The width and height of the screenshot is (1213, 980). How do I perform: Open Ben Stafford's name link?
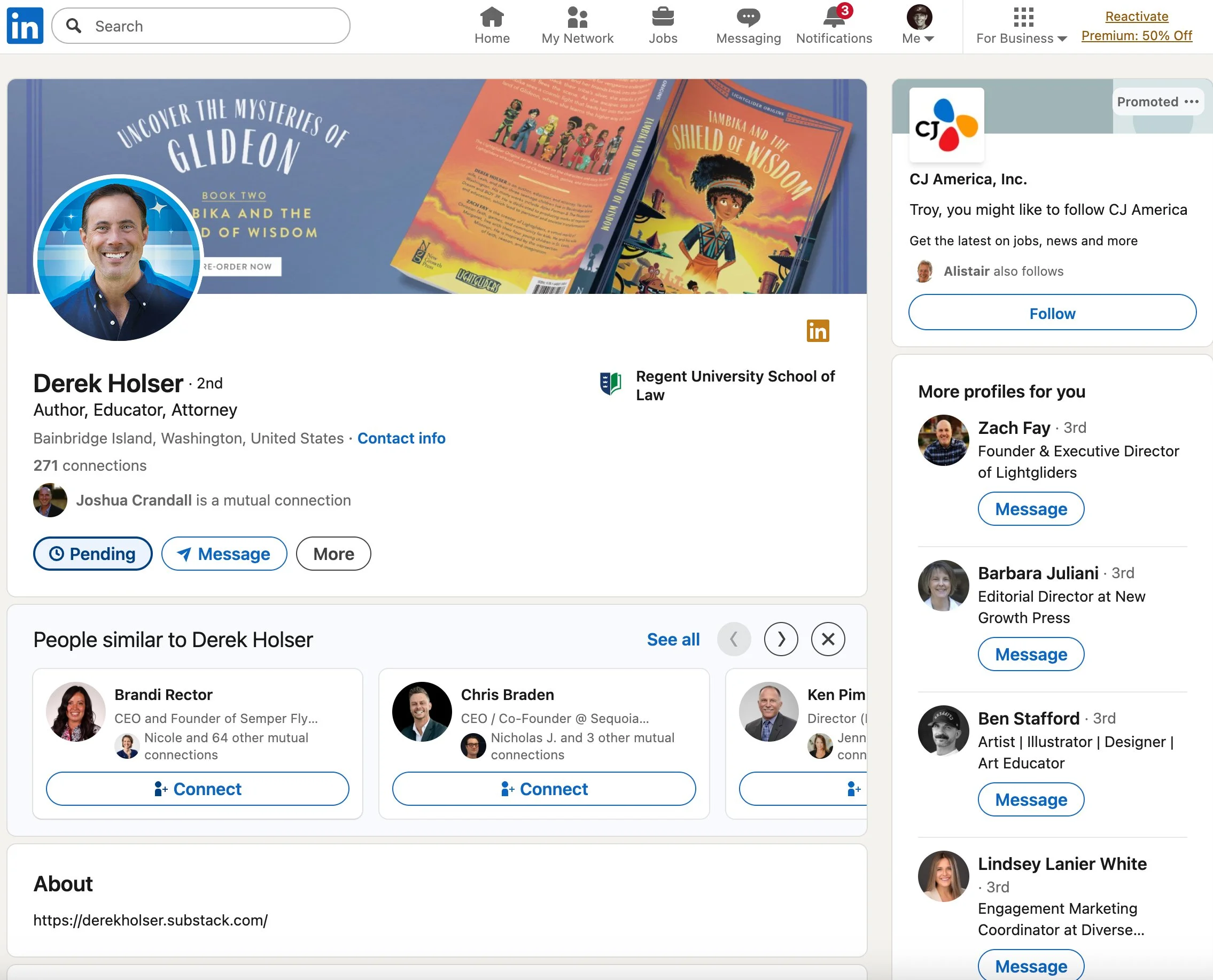1029,719
